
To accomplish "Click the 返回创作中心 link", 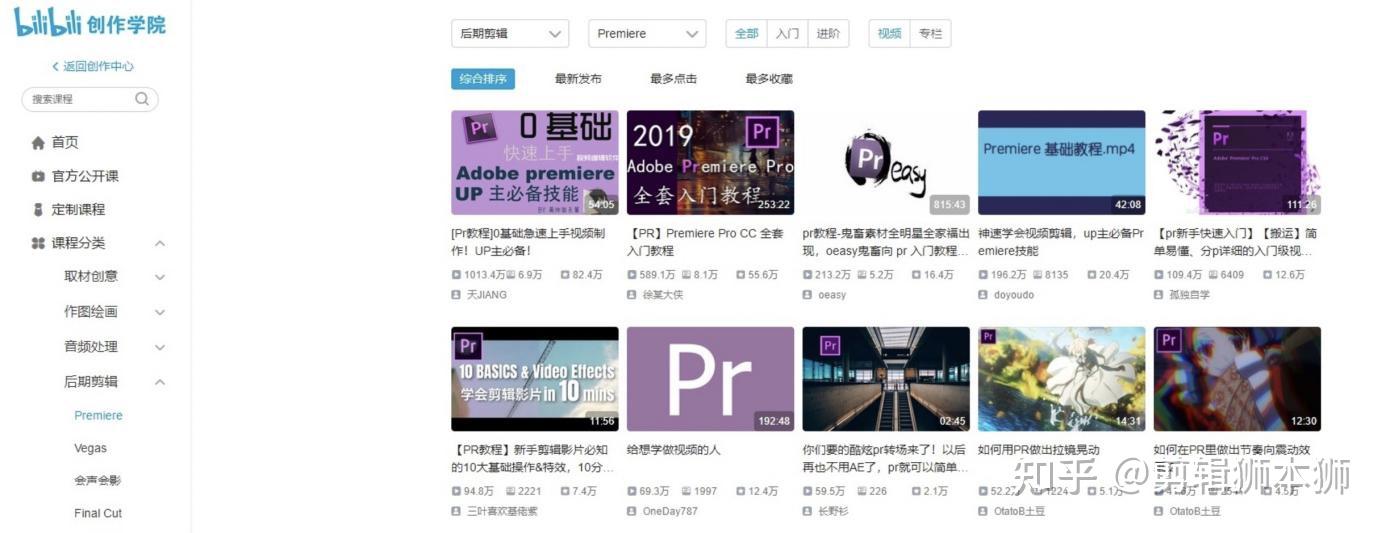I will click(x=92, y=66).
